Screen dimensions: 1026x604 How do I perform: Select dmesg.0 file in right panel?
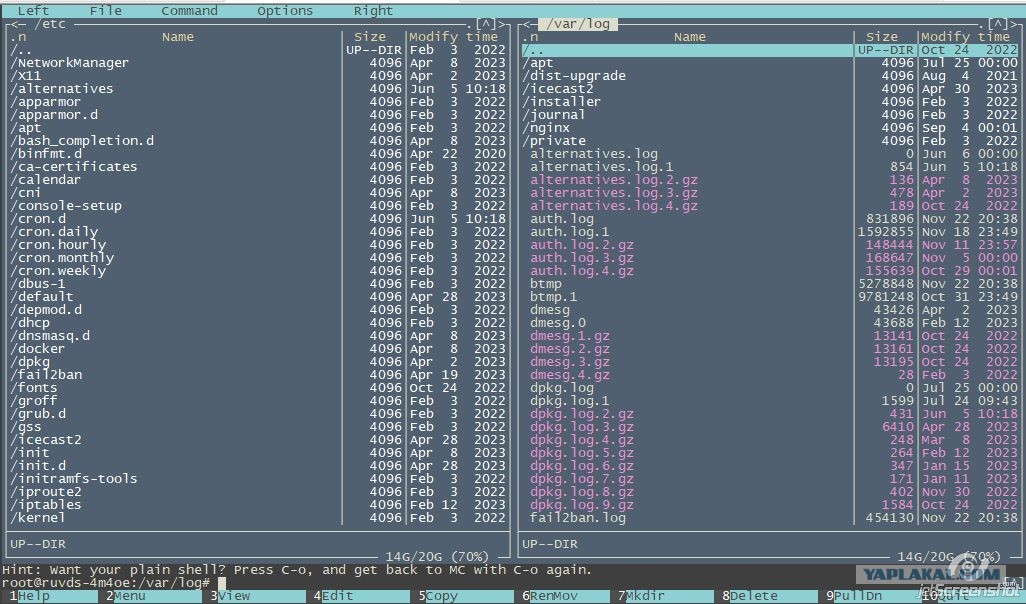(x=770, y=323)
